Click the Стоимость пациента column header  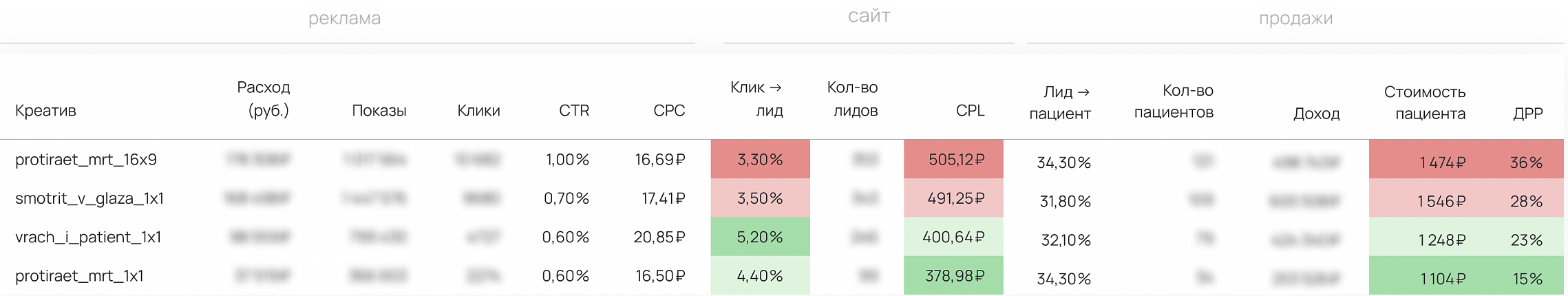point(1424,103)
